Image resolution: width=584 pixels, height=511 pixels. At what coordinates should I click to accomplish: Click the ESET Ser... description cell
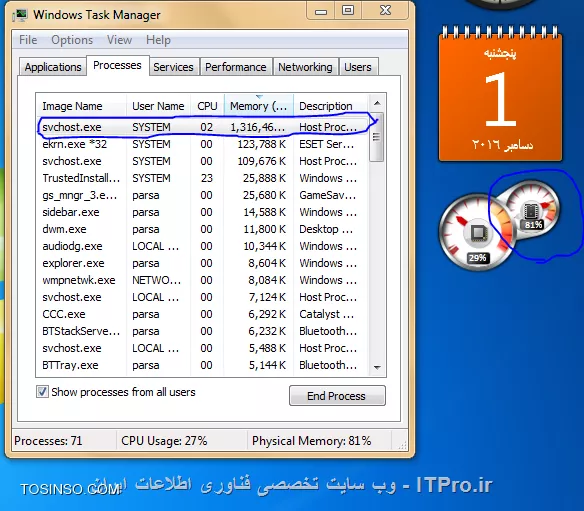pos(326,144)
